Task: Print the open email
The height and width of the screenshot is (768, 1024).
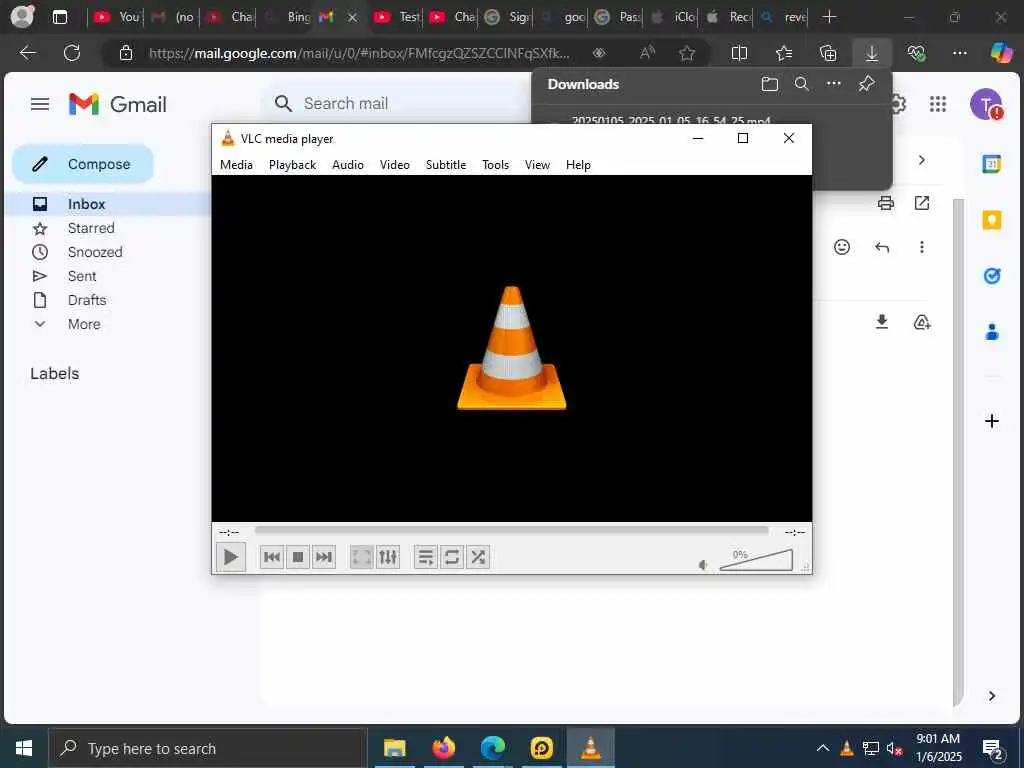Action: pos(886,203)
